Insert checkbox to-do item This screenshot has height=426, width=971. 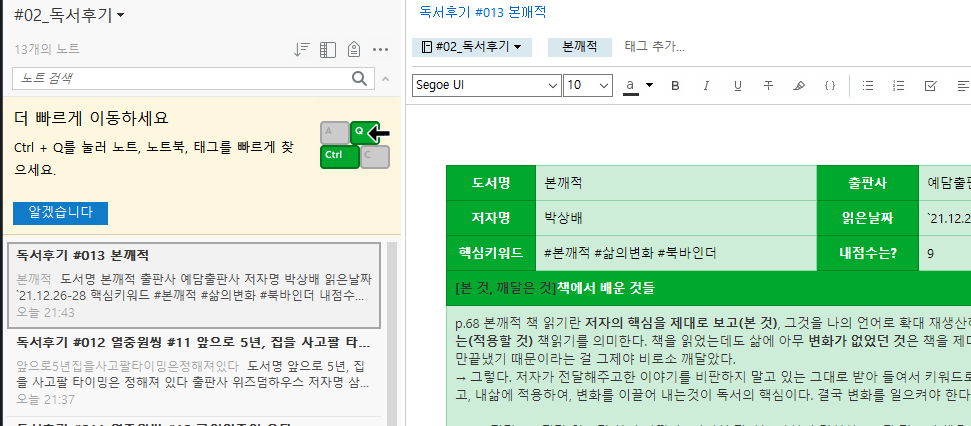pos(930,85)
